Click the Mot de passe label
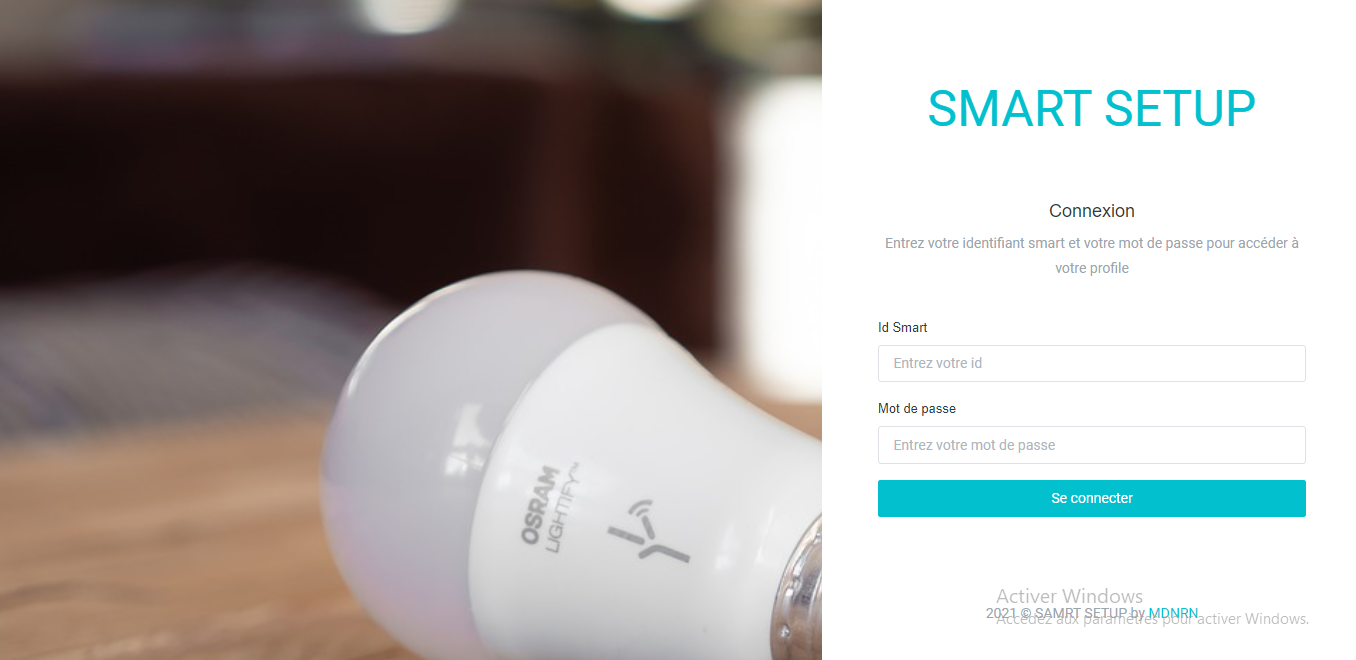 pos(917,408)
